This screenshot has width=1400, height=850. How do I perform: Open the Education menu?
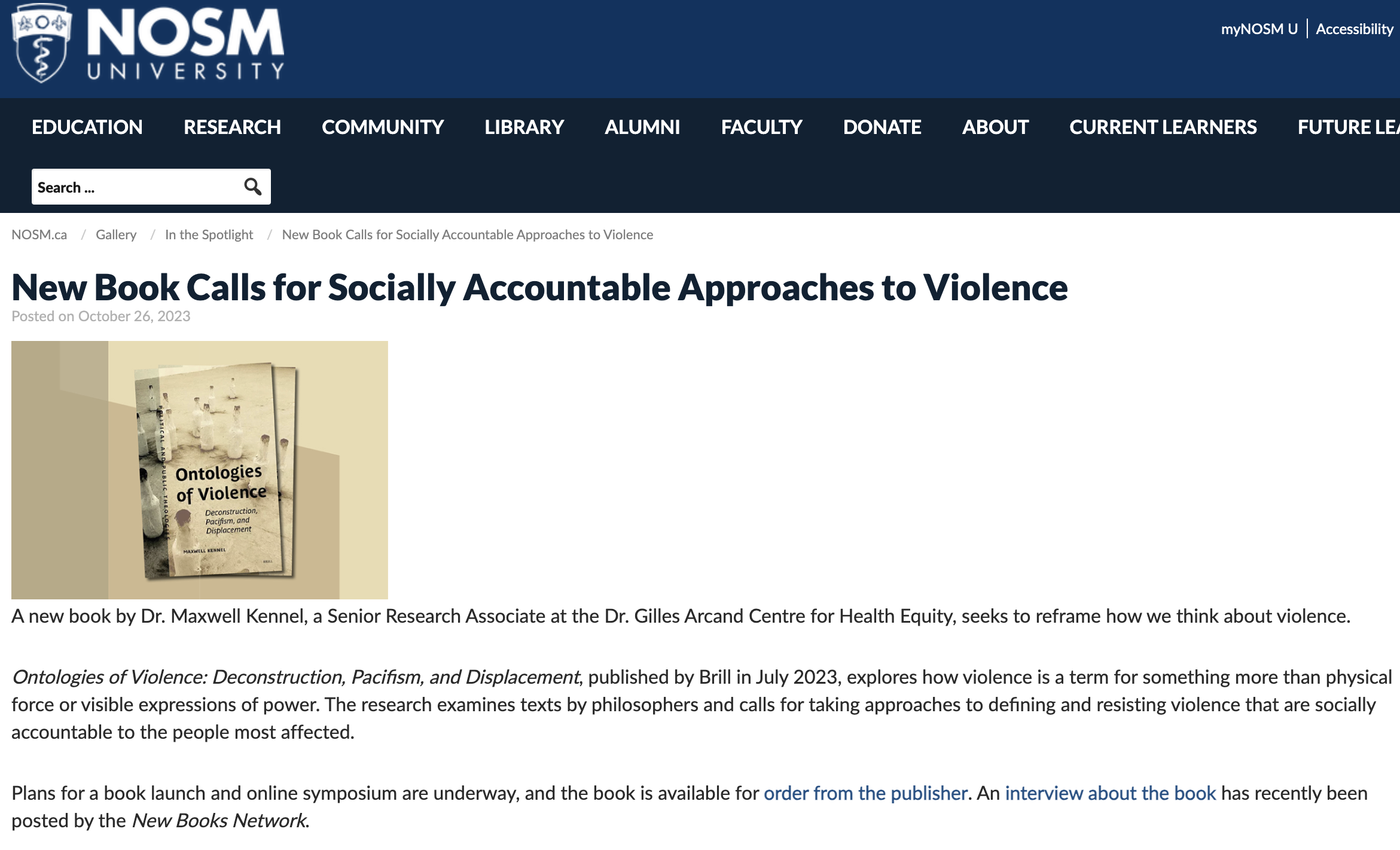coord(87,127)
